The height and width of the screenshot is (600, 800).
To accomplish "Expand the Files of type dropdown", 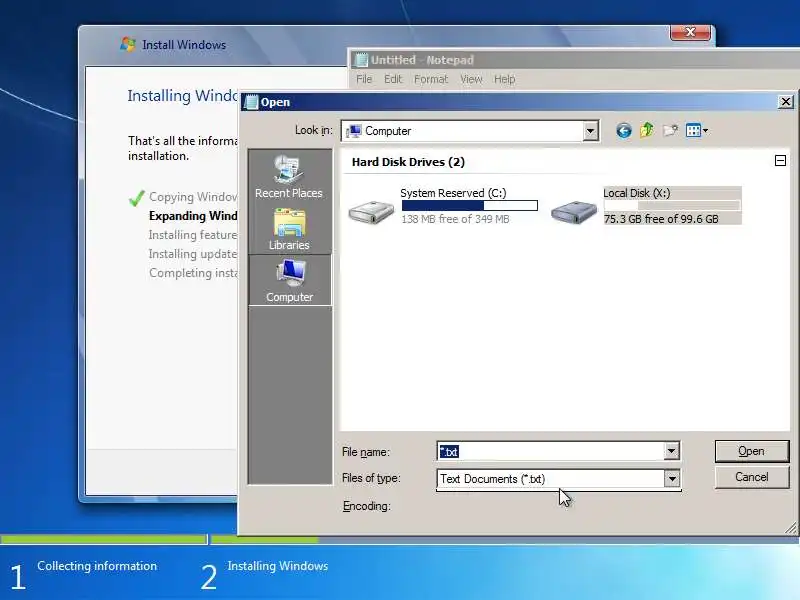I will (x=672, y=479).
